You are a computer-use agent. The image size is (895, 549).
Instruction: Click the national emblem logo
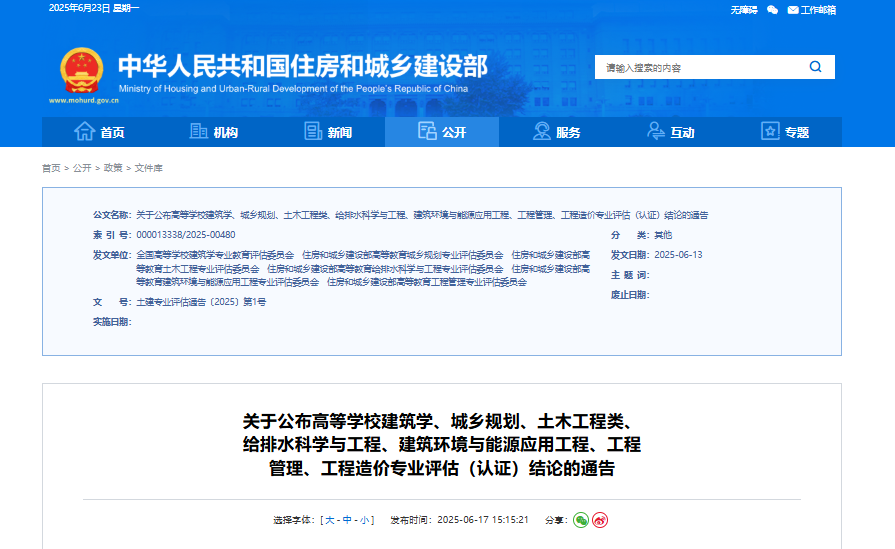pos(82,71)
